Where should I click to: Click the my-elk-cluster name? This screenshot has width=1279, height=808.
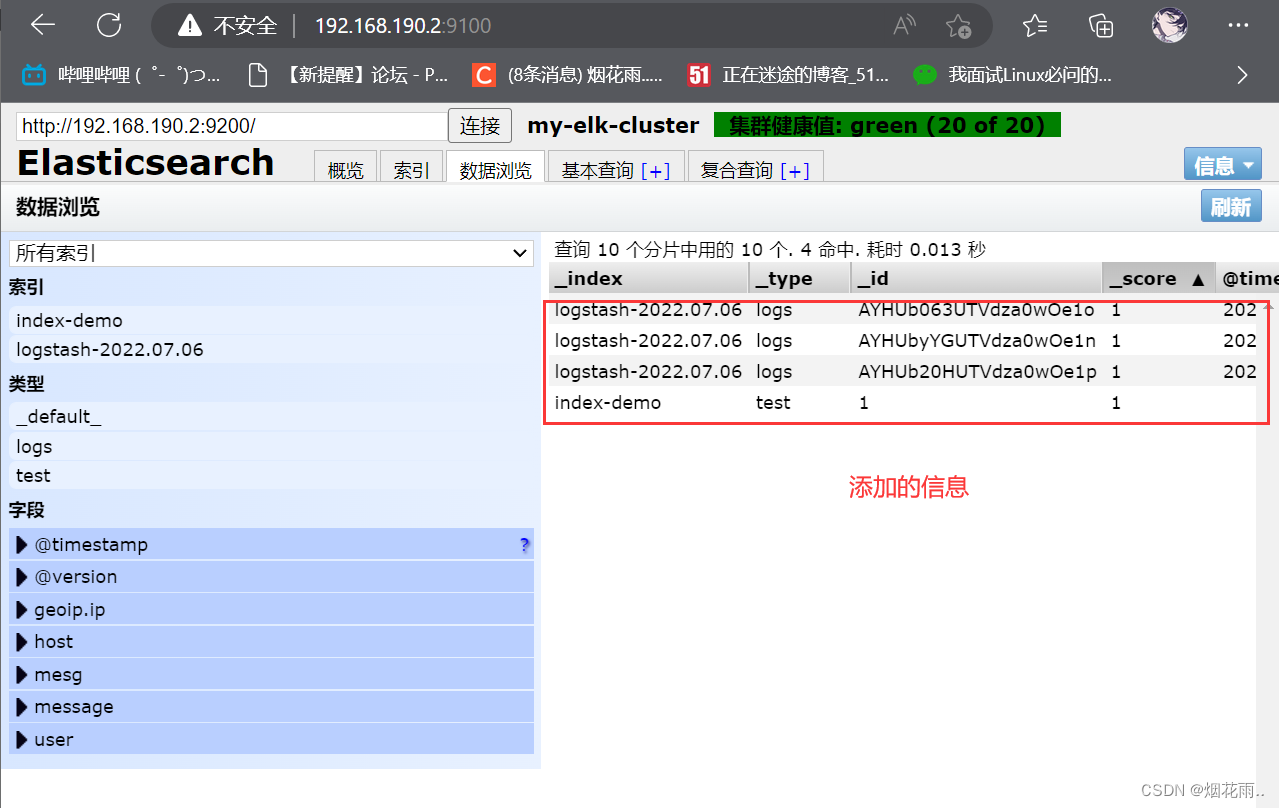pos(613,125)
